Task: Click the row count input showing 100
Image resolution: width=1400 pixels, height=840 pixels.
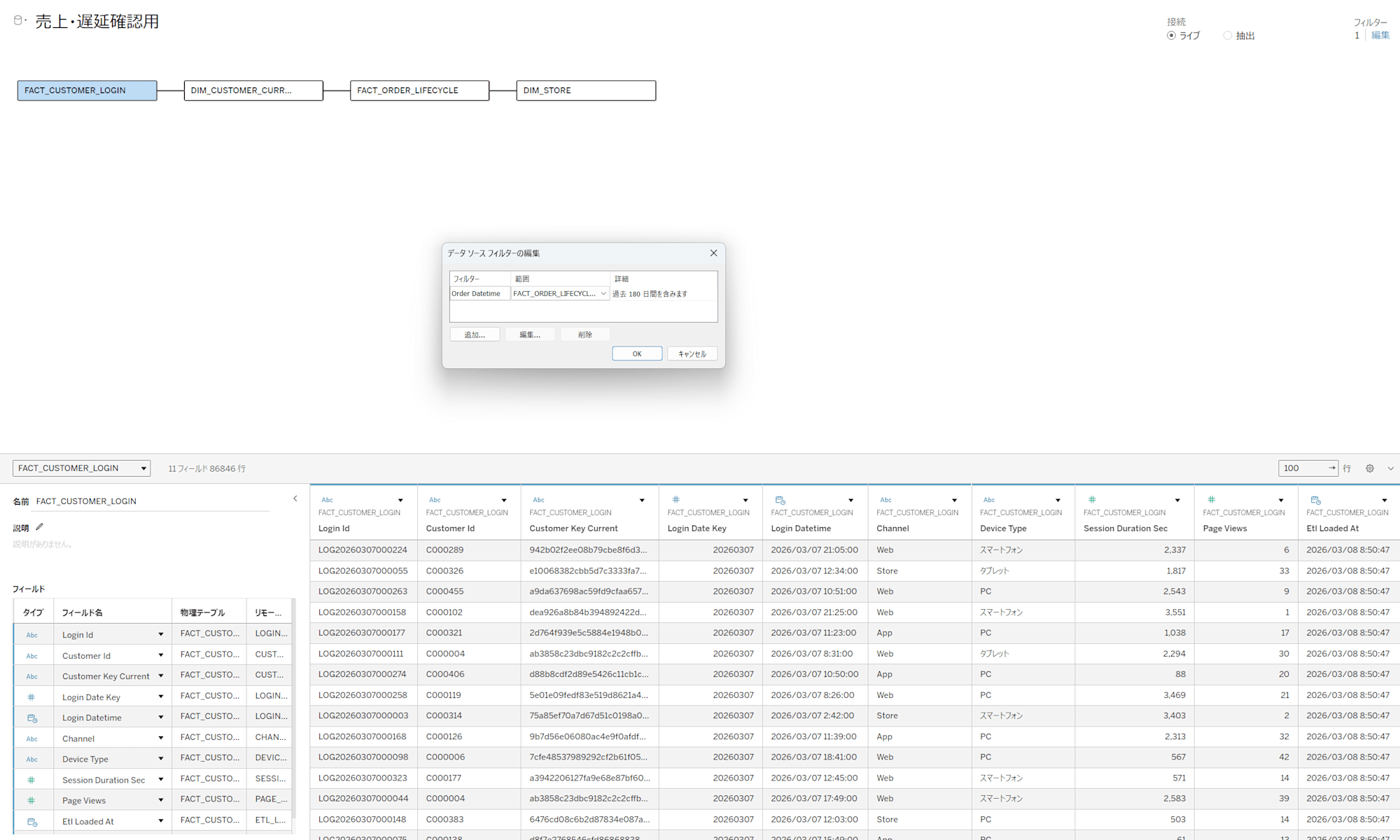Action: pyautogui.click(x=1302, y=468)
